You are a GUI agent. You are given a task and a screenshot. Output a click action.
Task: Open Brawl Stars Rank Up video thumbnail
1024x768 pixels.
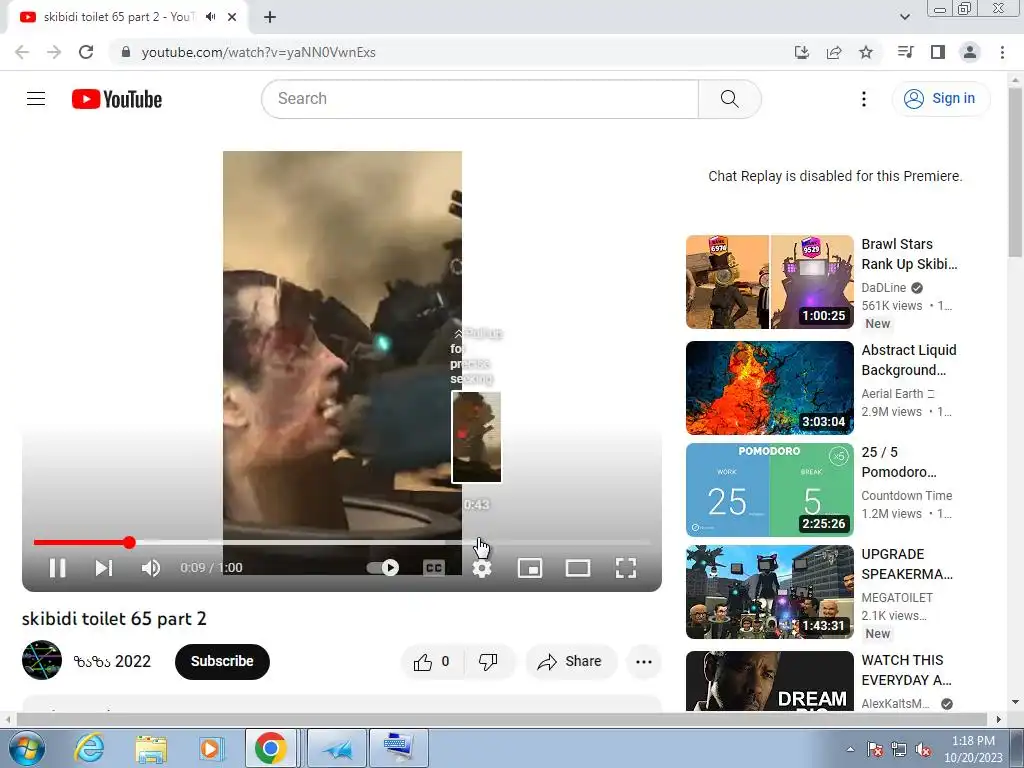pos(770,282)
